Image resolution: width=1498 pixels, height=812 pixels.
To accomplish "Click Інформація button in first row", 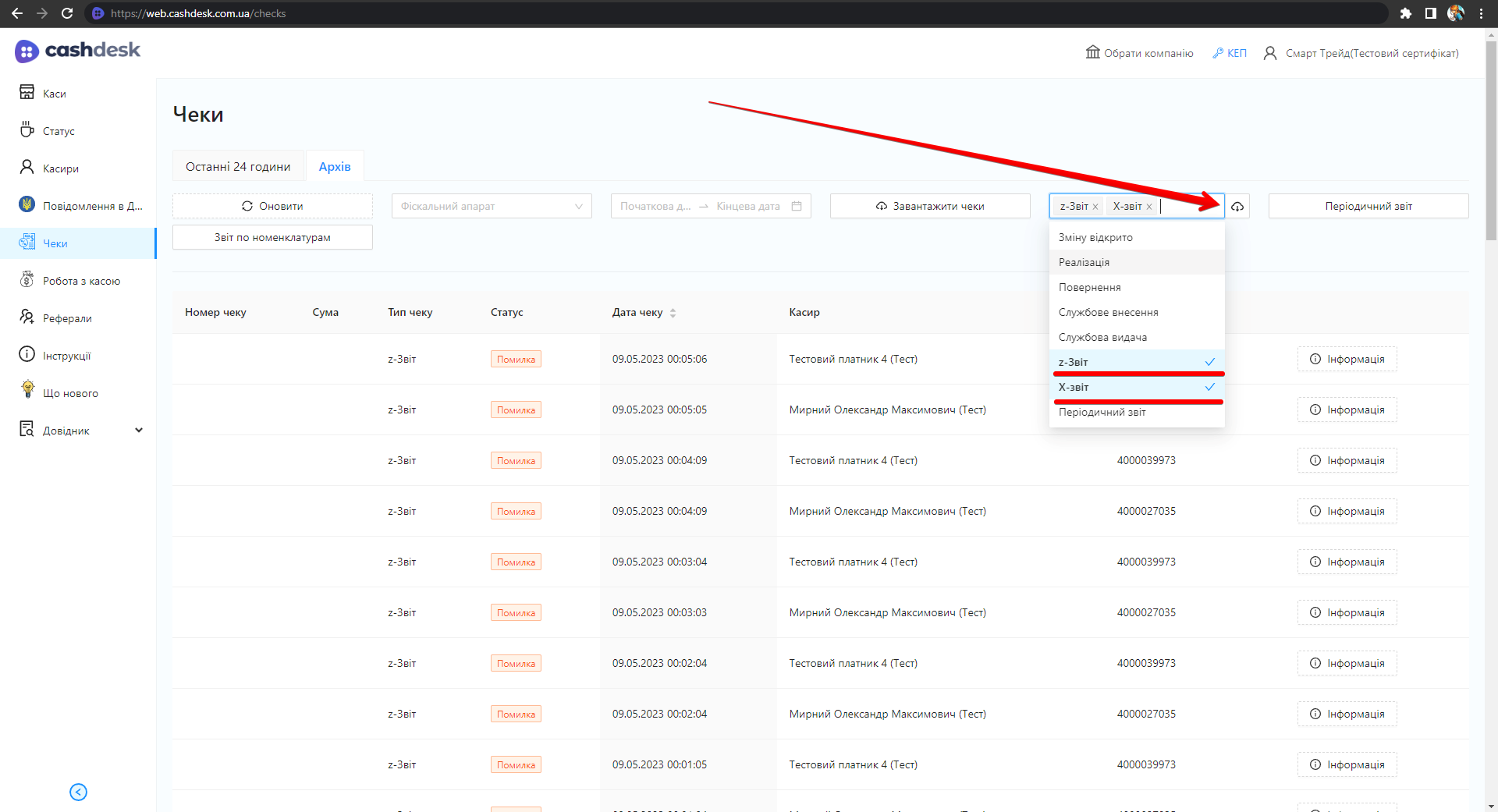I will pos(1347,359).
